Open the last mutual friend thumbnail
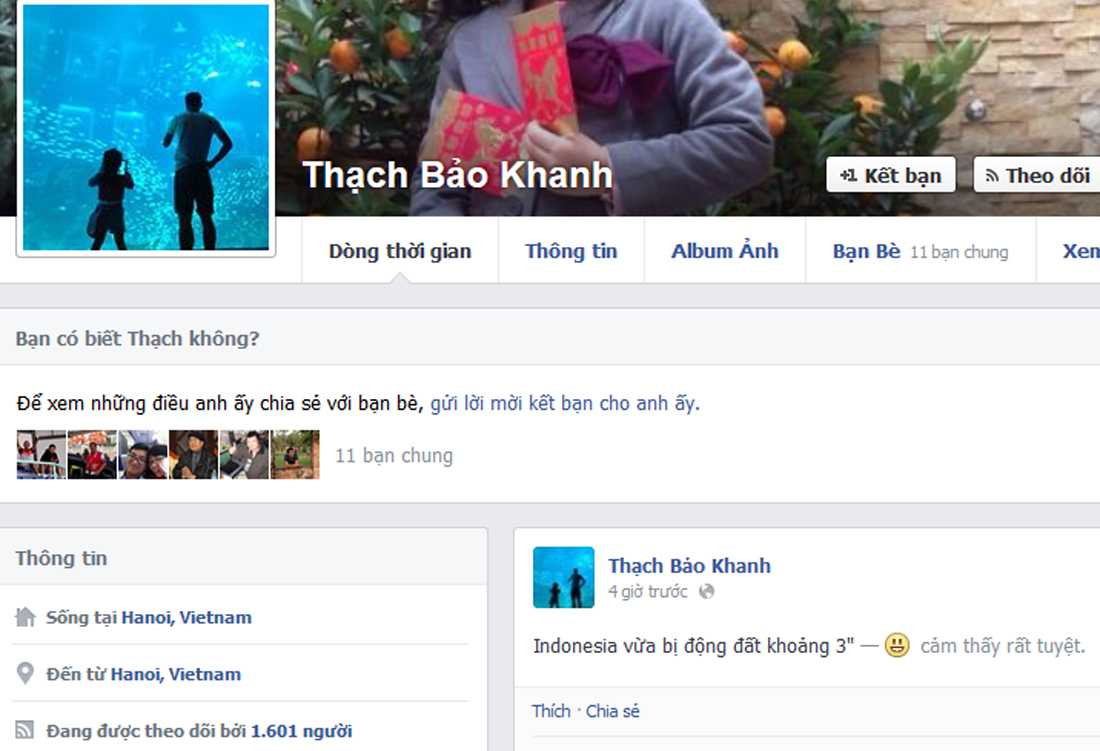 point(295,454)
